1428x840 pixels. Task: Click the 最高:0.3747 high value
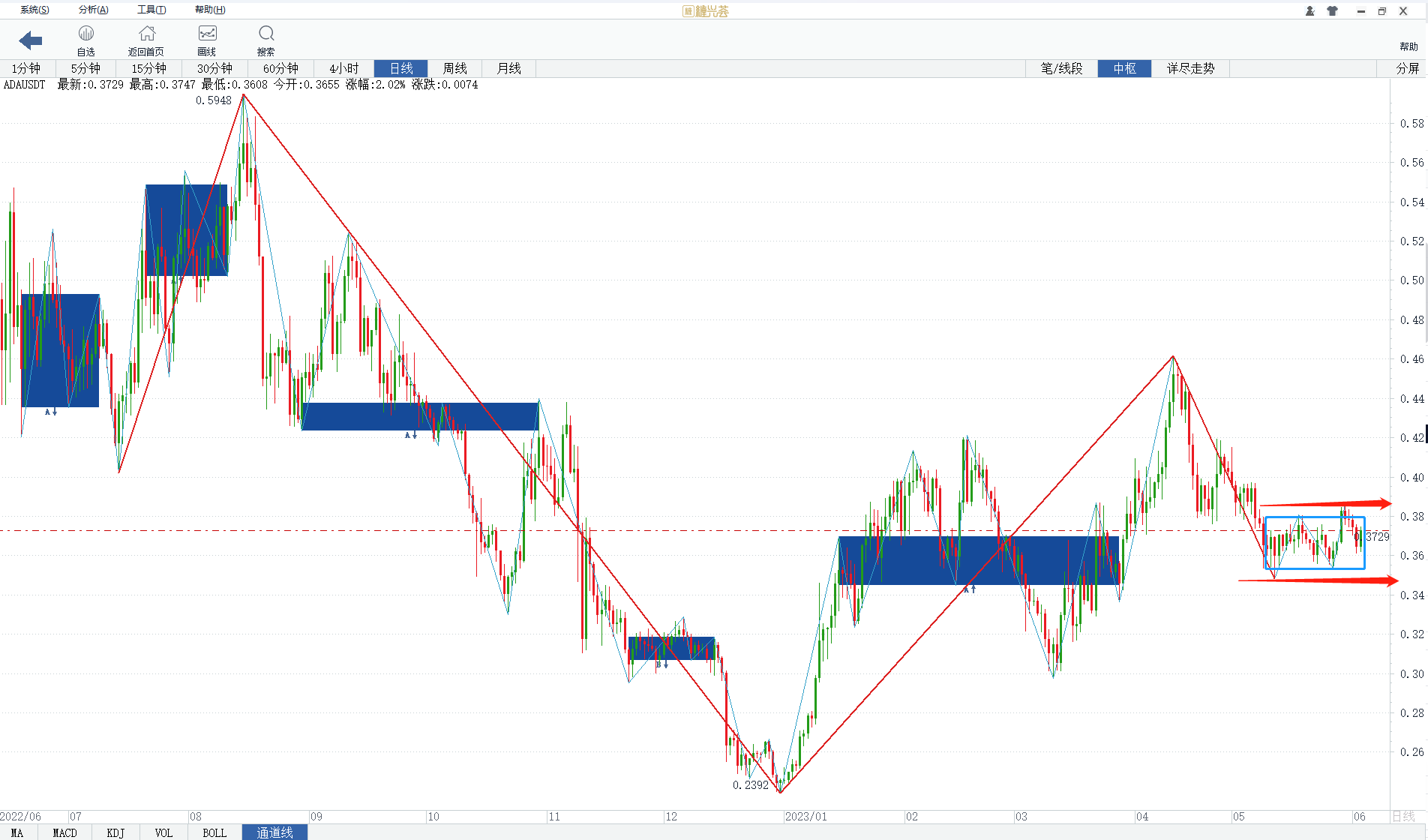coord(162,85)
